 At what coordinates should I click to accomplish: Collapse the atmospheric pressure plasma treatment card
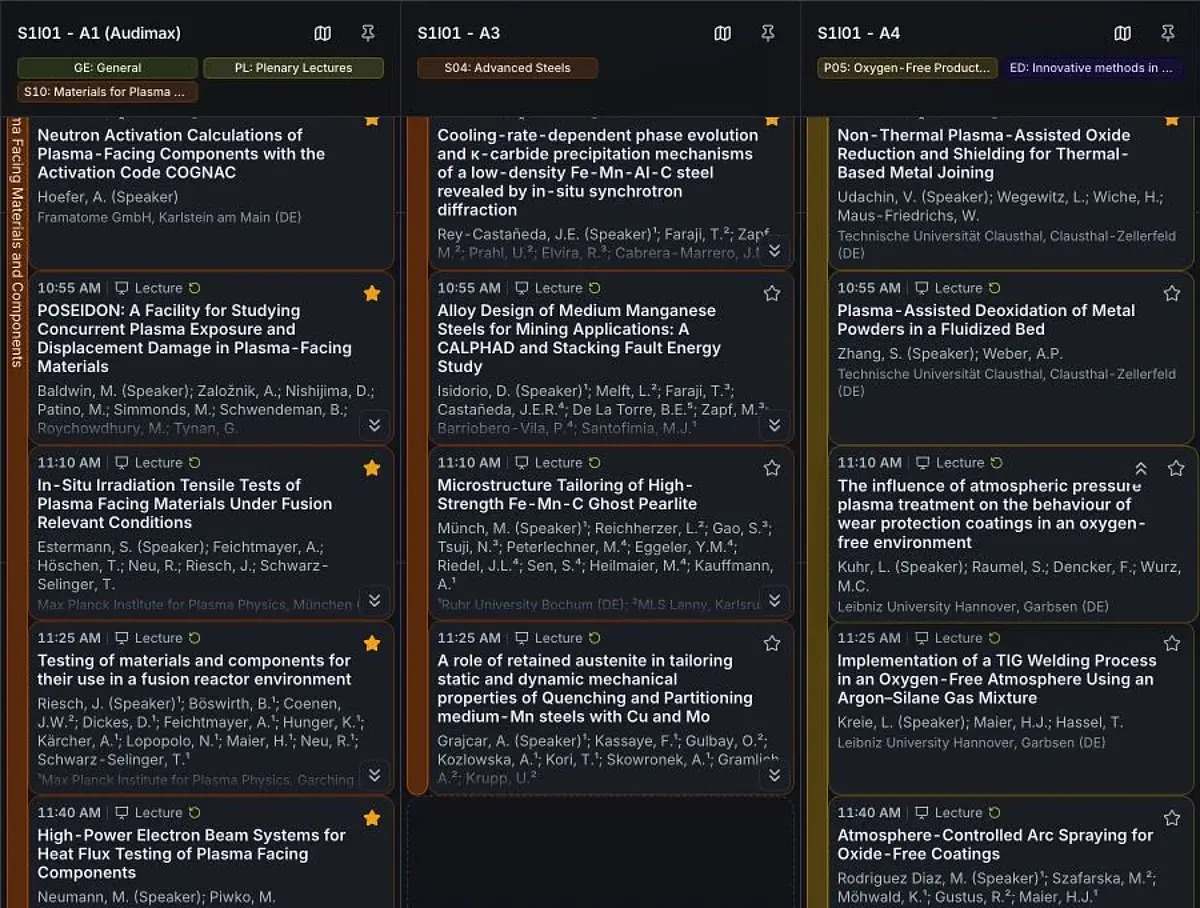pos(1141,468)
